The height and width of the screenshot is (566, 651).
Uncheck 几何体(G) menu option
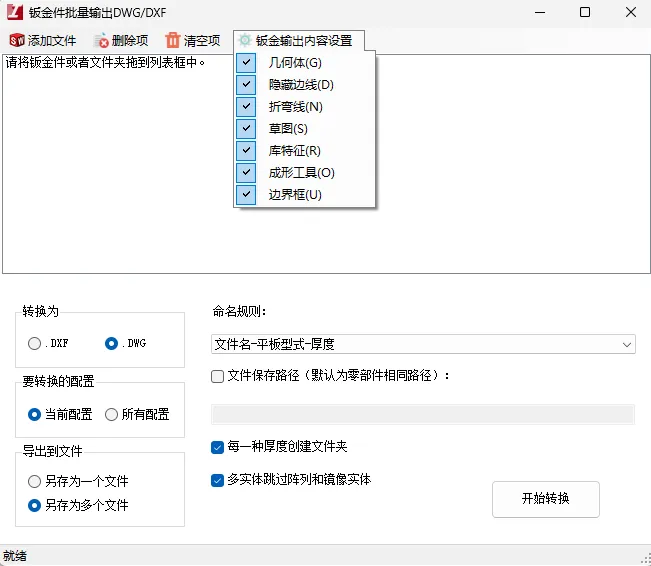305,63
